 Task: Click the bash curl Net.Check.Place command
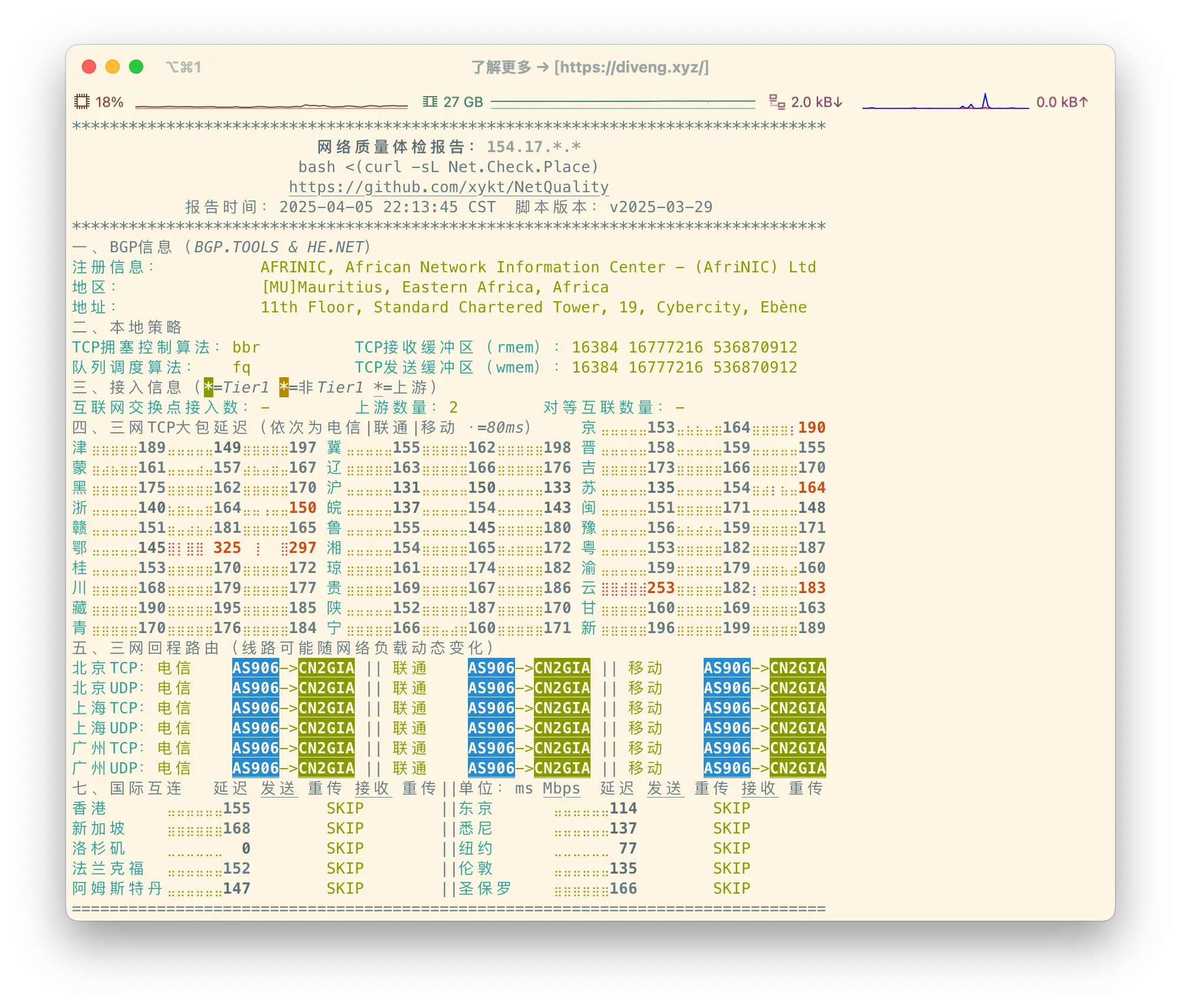coord(448,167)
